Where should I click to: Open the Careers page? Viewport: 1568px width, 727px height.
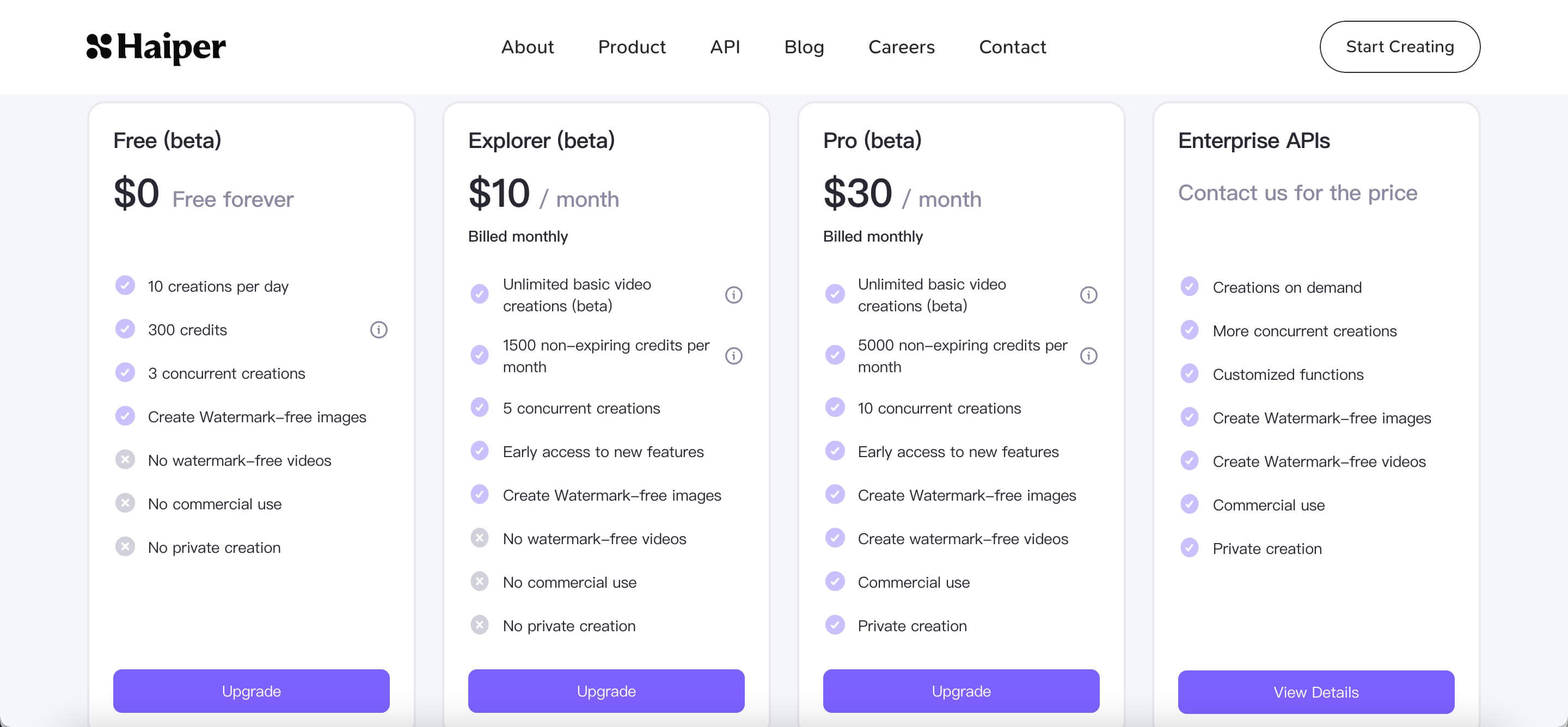(902, 47)
